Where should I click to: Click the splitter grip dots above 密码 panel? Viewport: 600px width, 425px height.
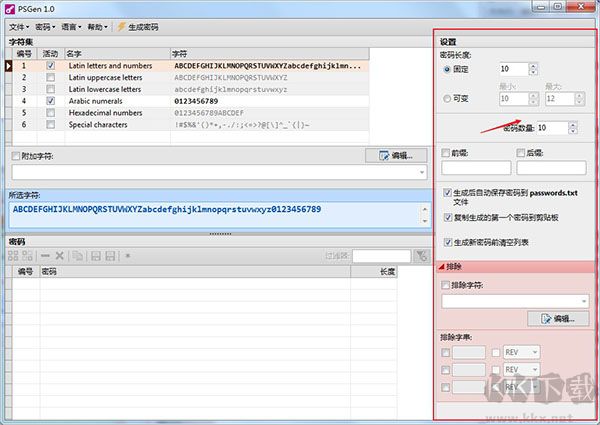[x=220, y=233]
